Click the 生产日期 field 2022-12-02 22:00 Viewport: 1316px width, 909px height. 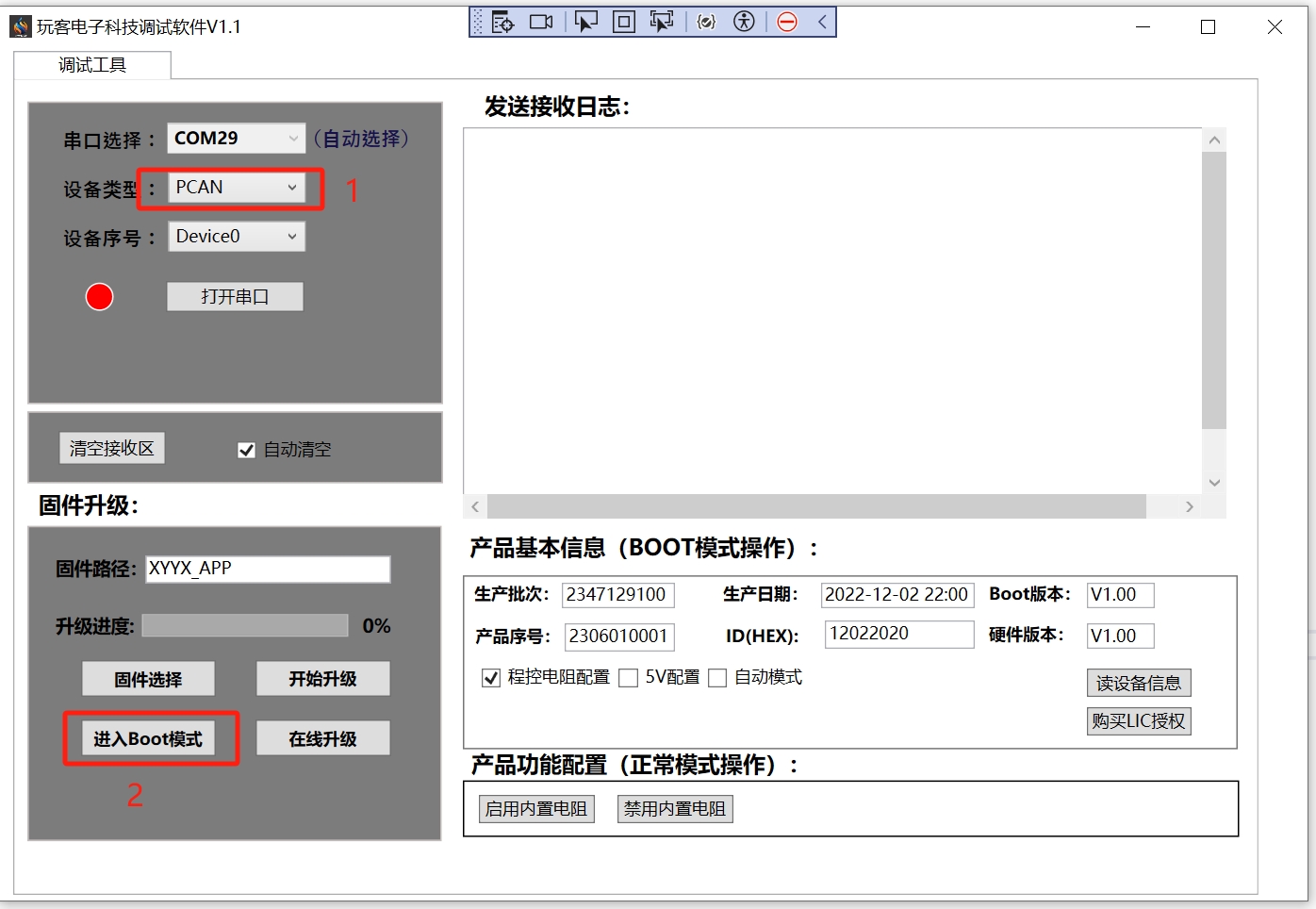897,595
